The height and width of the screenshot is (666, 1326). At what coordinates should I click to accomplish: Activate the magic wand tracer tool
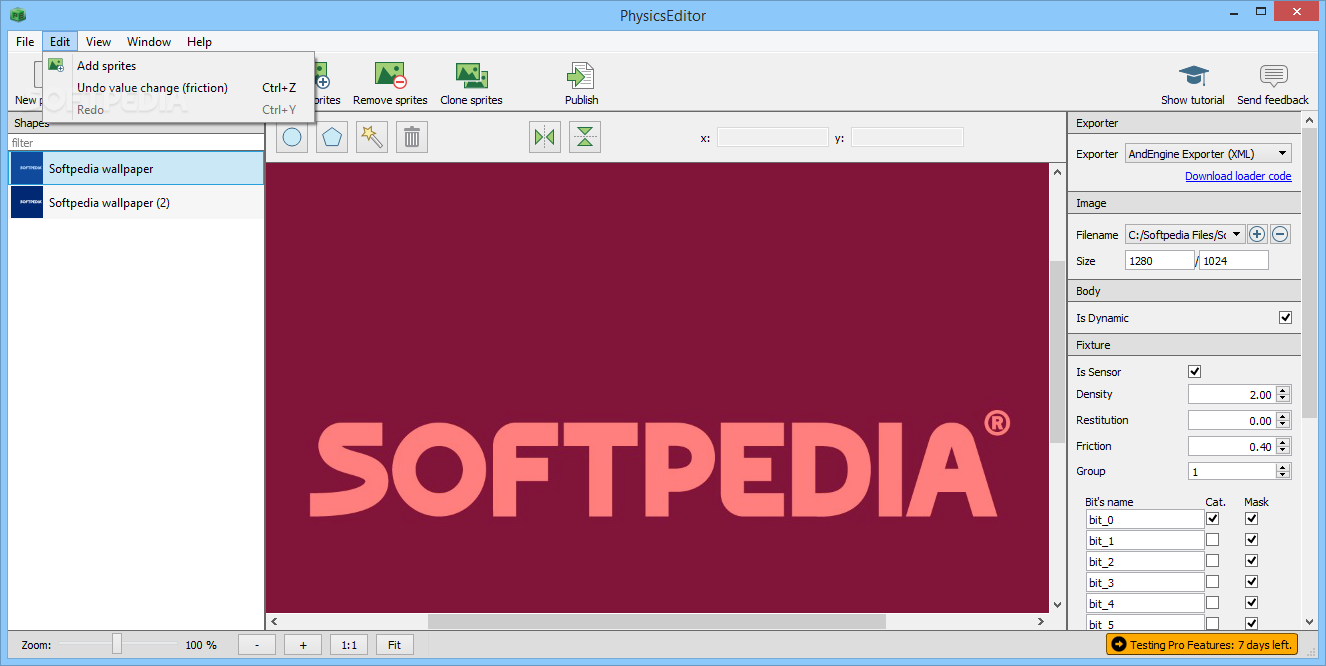(x=372, y=137)
